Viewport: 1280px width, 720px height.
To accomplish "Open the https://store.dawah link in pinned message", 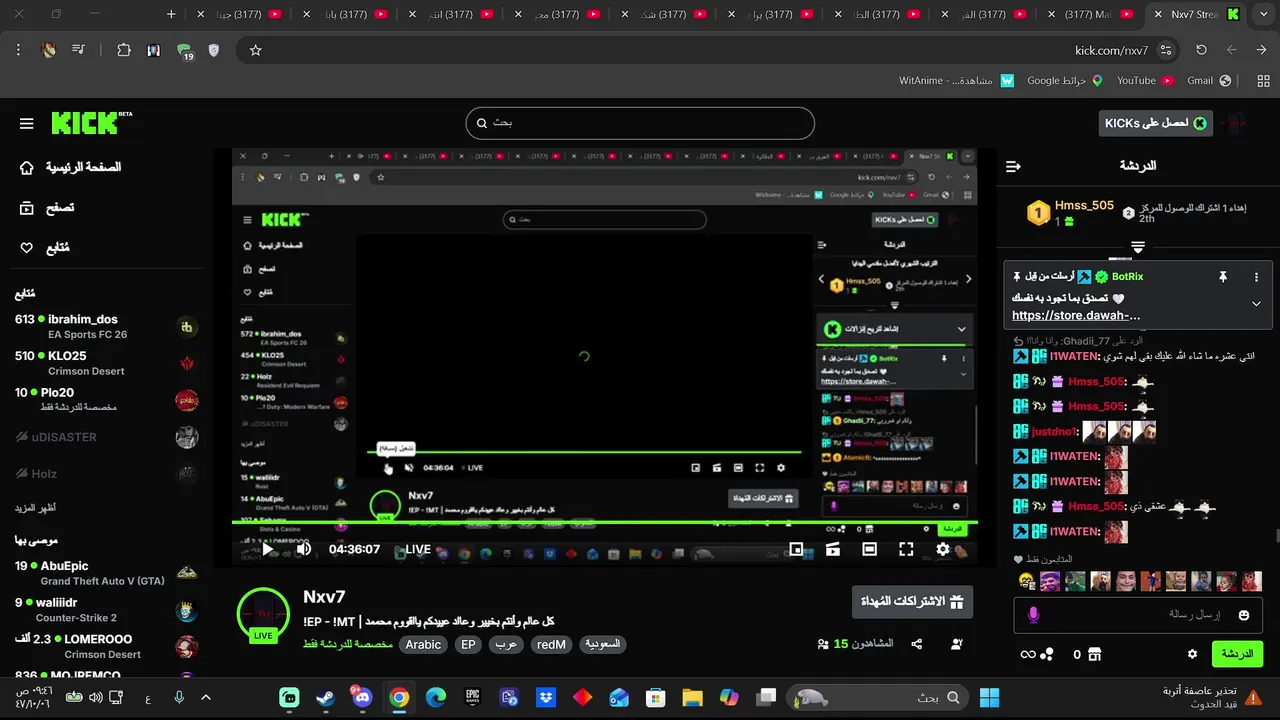I will [x=1076, y=315].
